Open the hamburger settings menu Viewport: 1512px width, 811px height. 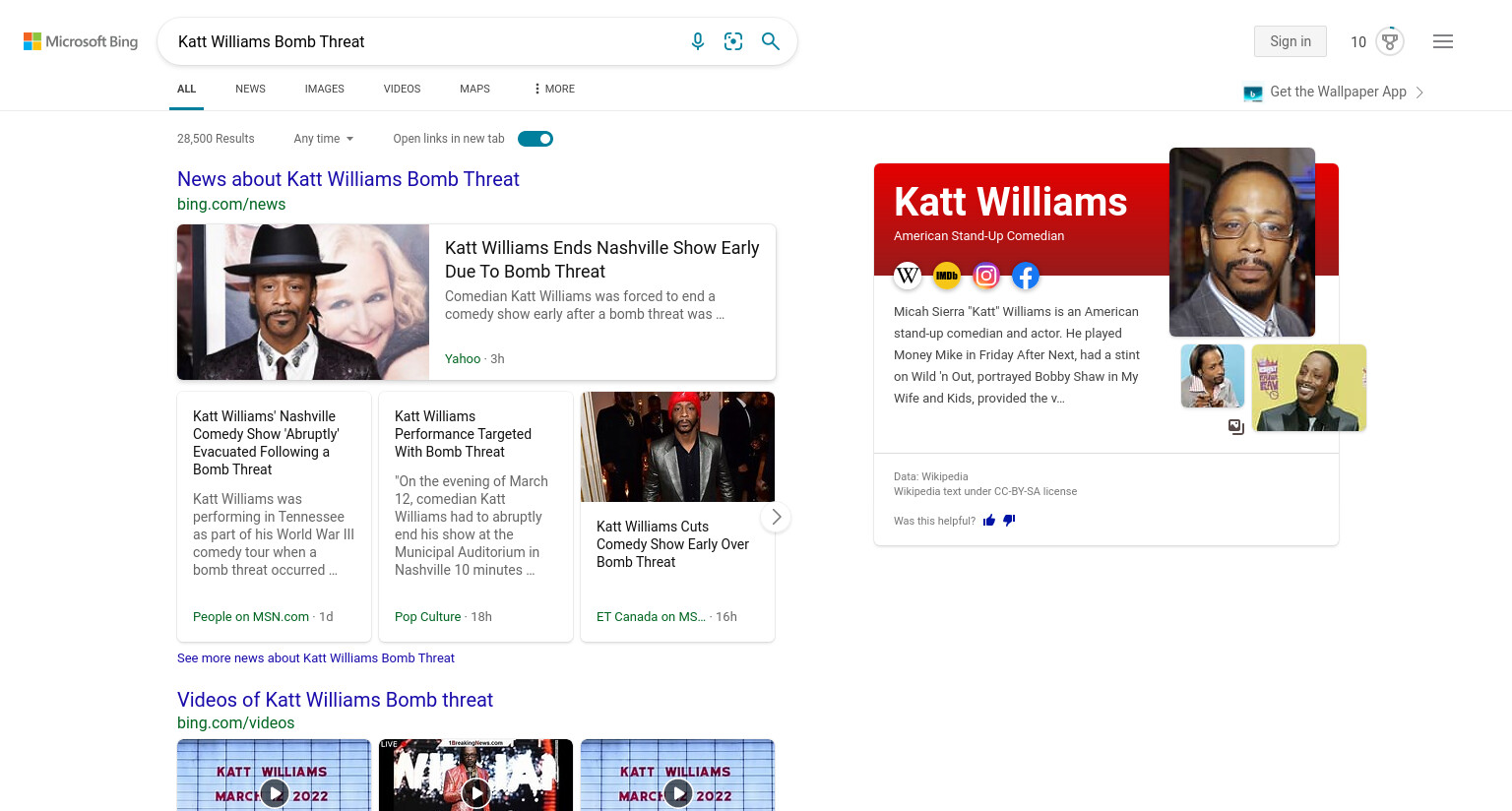point(1443,41)
